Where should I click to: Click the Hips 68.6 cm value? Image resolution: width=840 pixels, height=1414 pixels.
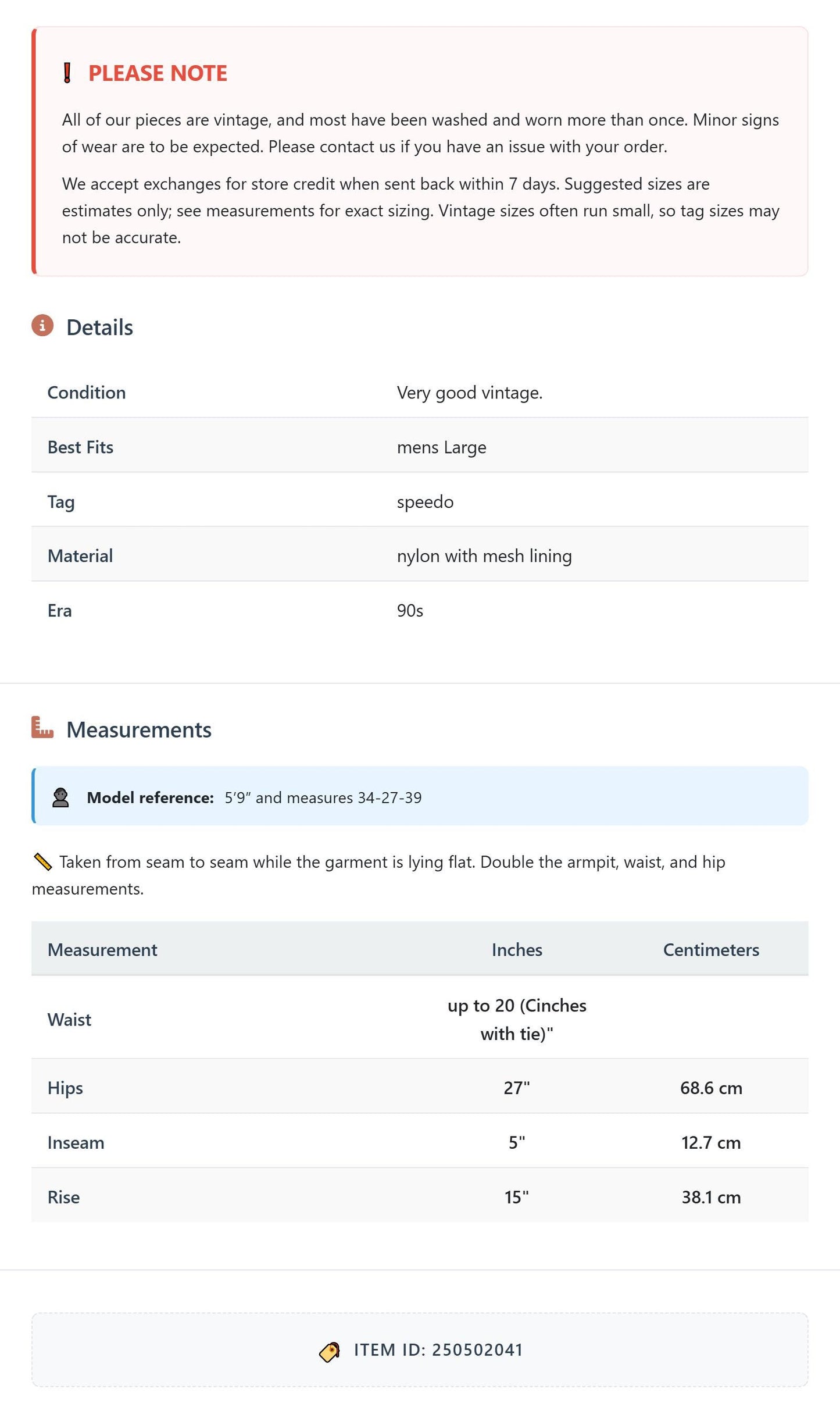(711, 1088)
